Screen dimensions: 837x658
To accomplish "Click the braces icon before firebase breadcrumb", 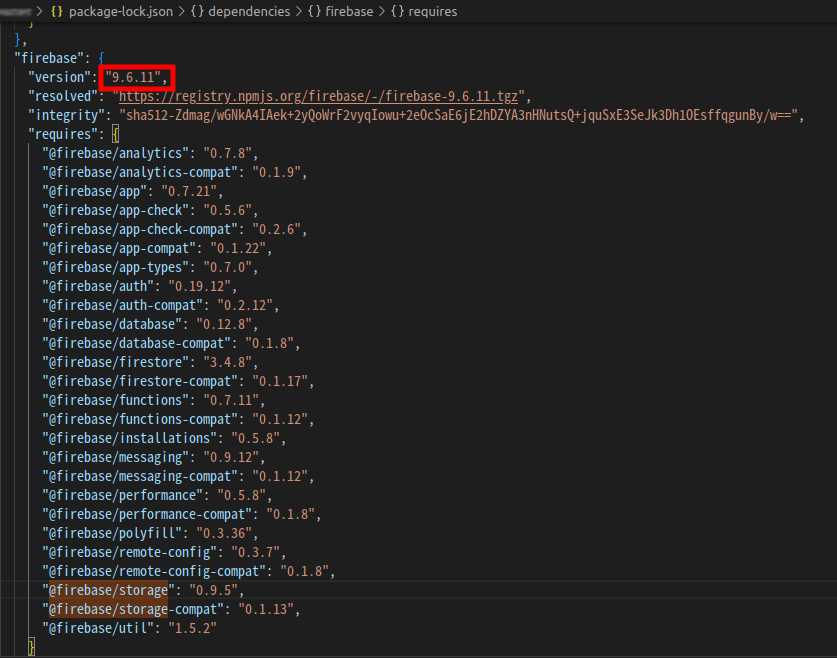I will tap(314, 11).
